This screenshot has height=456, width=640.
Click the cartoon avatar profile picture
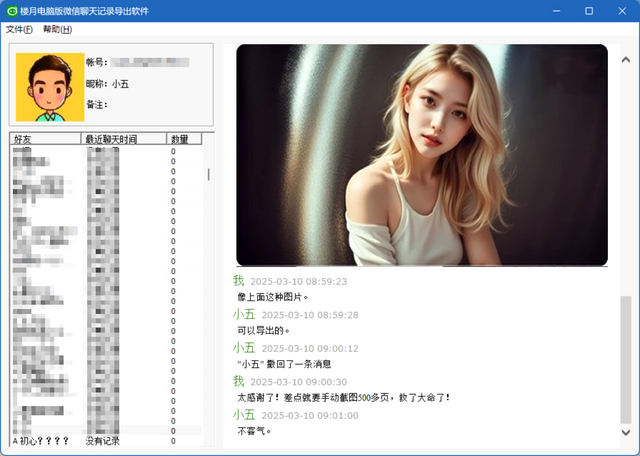(x=49, y=86)
